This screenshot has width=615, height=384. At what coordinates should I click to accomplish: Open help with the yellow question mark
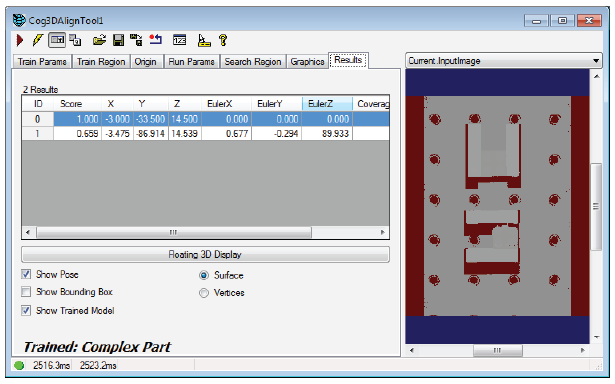[x=223, y=40]
